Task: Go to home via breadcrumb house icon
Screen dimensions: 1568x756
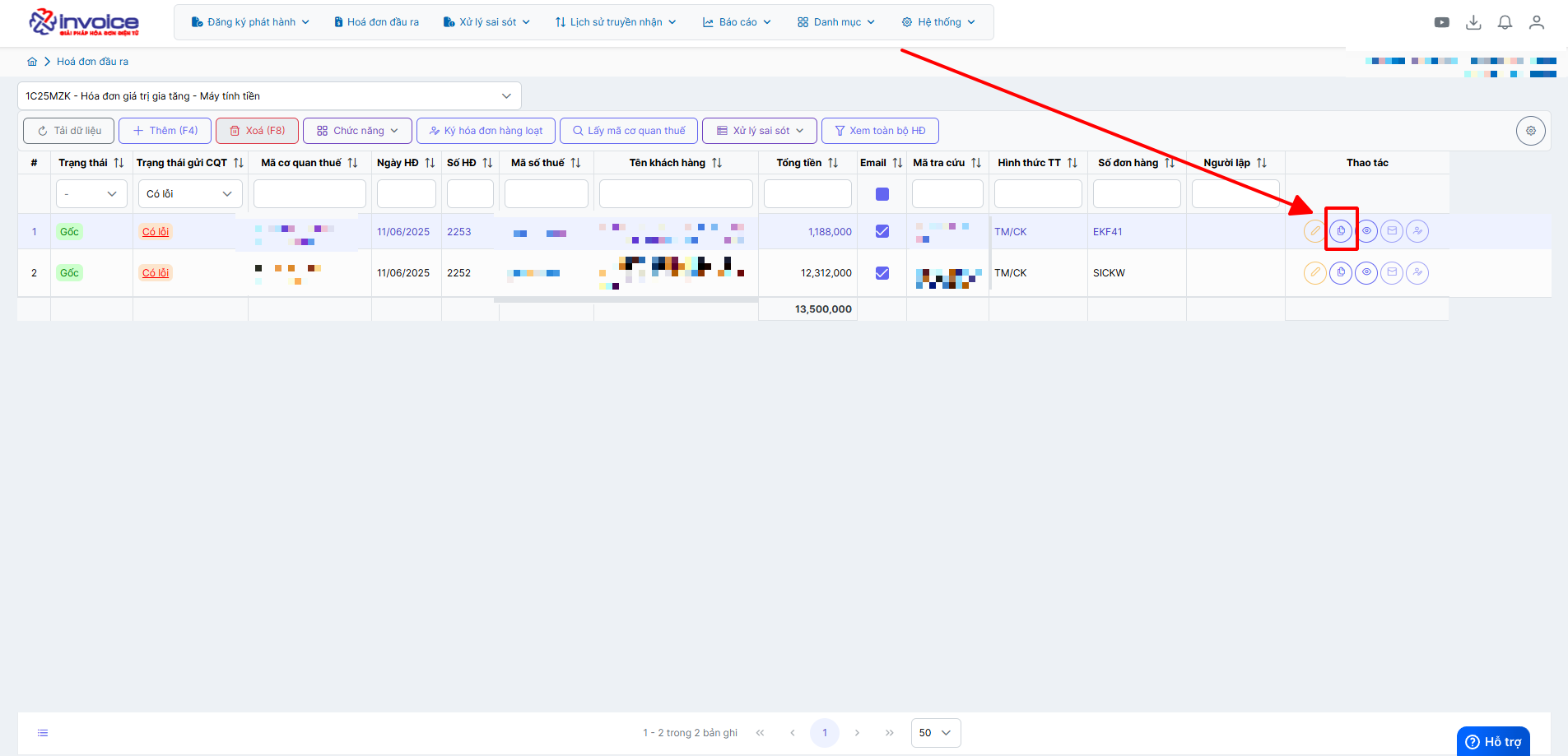Action: (x=32, y=62)
